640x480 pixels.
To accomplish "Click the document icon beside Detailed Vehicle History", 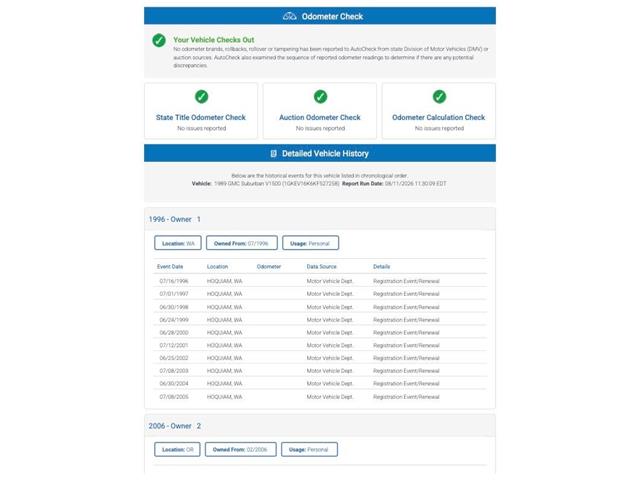I will 273,154.
